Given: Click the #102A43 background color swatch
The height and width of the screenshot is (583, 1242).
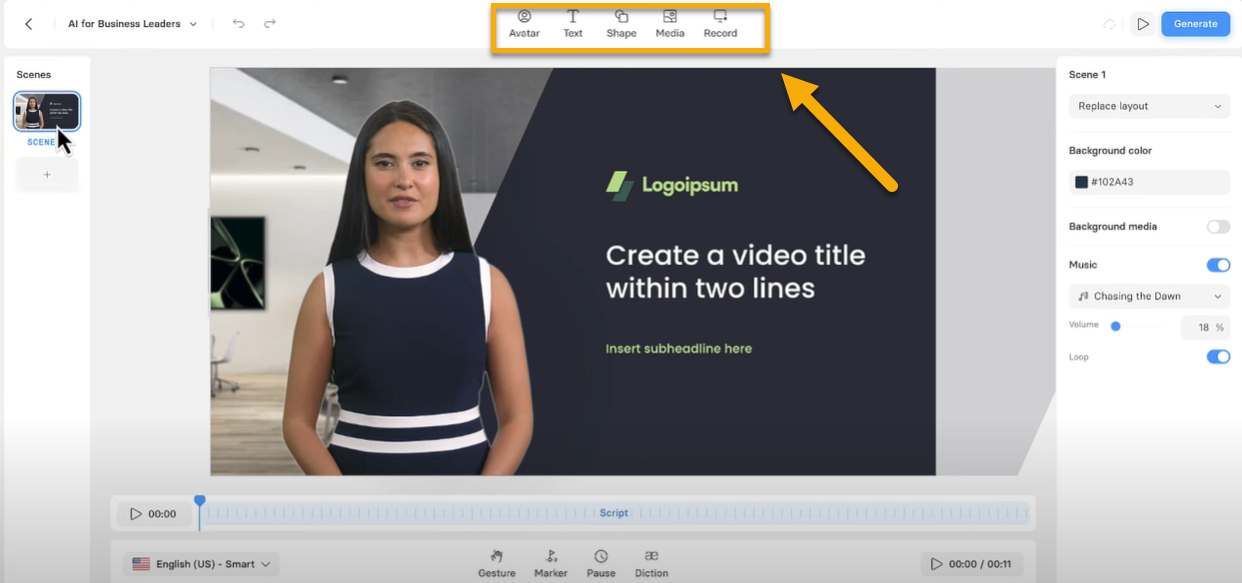Looking at the screenshot, I should click(x=1081, y=182).
